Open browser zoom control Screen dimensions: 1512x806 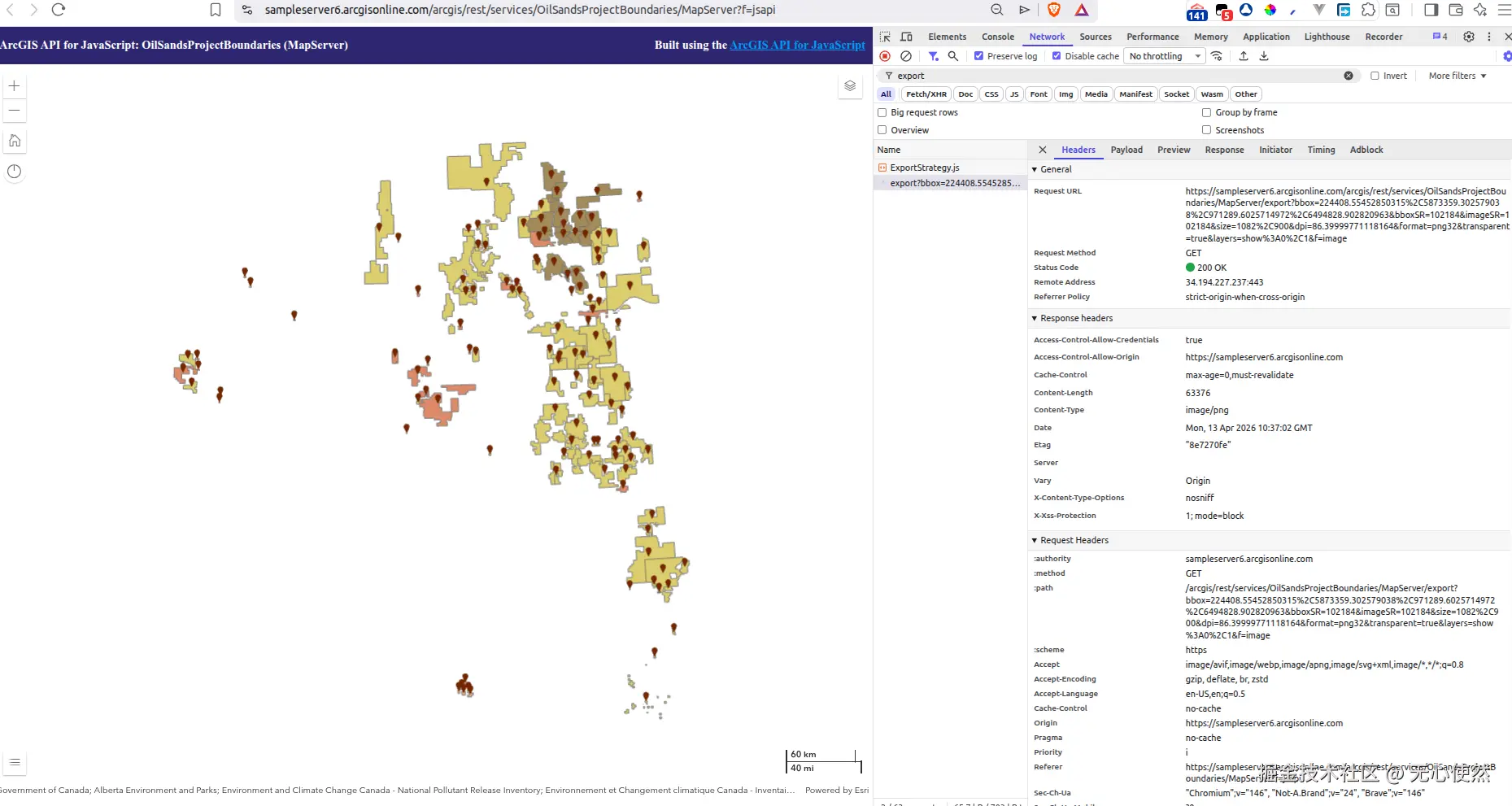(x=997, y=10)
